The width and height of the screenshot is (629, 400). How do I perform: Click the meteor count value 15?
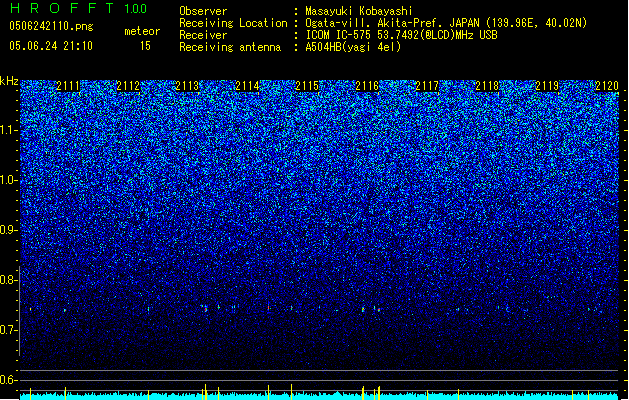145,46
